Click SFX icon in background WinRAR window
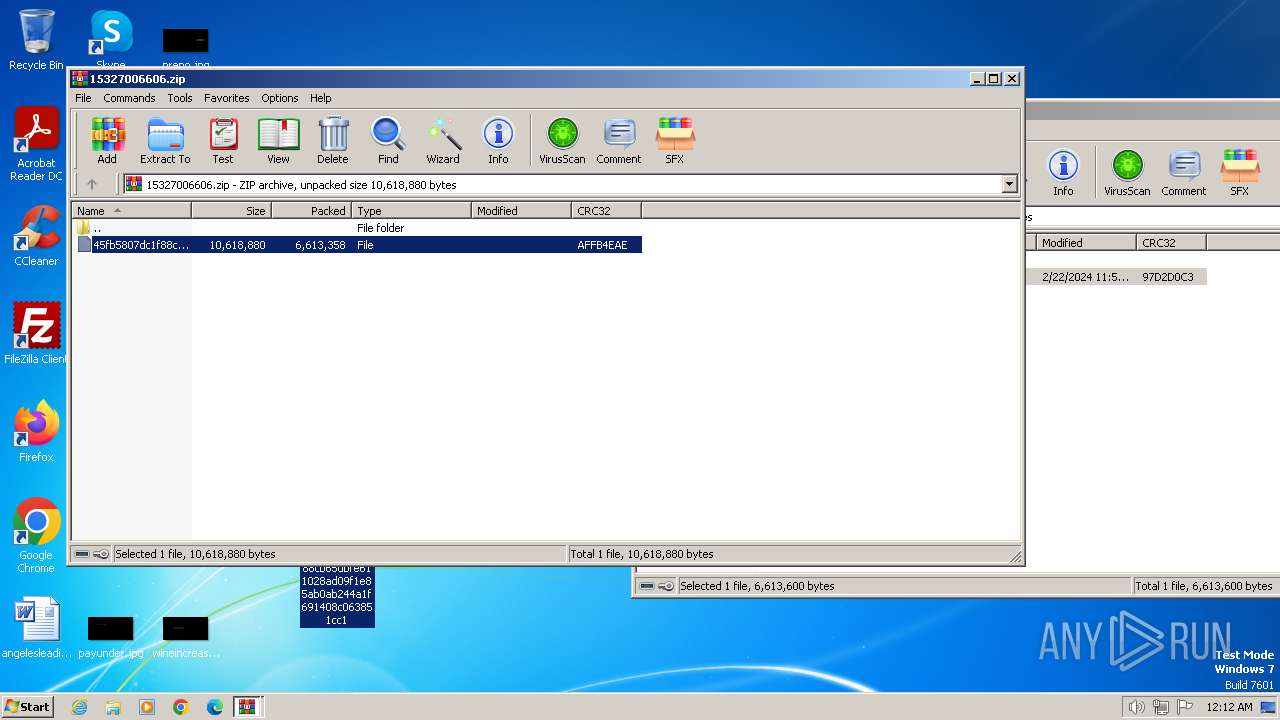This screenshot has width=1280, height=720. click(x=1240, y=172)
